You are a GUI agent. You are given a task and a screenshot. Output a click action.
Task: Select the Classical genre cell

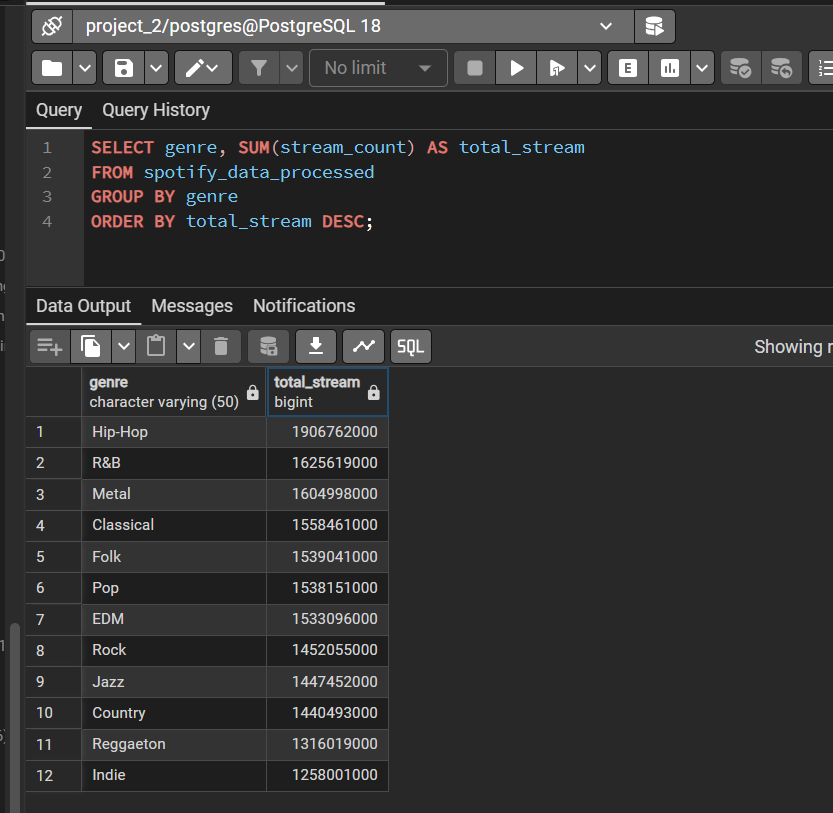pyautogui.click(x=174, y=526)
